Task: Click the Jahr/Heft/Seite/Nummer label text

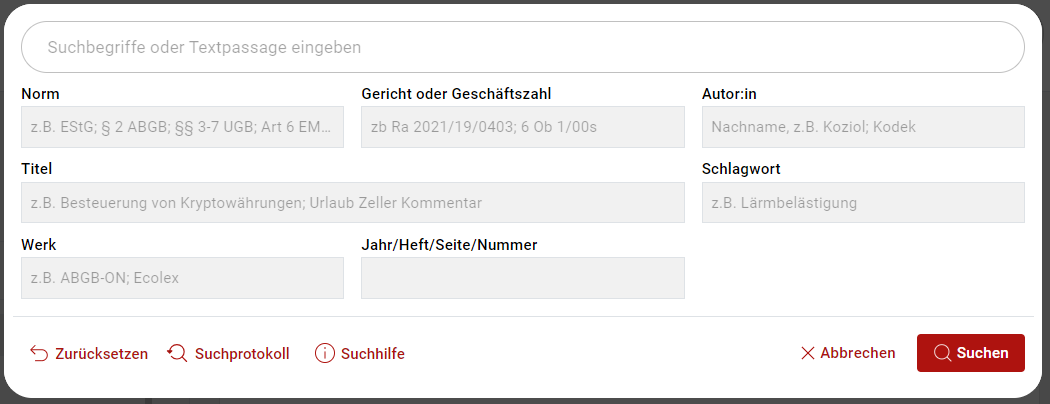Action: [x=449, y=245]
